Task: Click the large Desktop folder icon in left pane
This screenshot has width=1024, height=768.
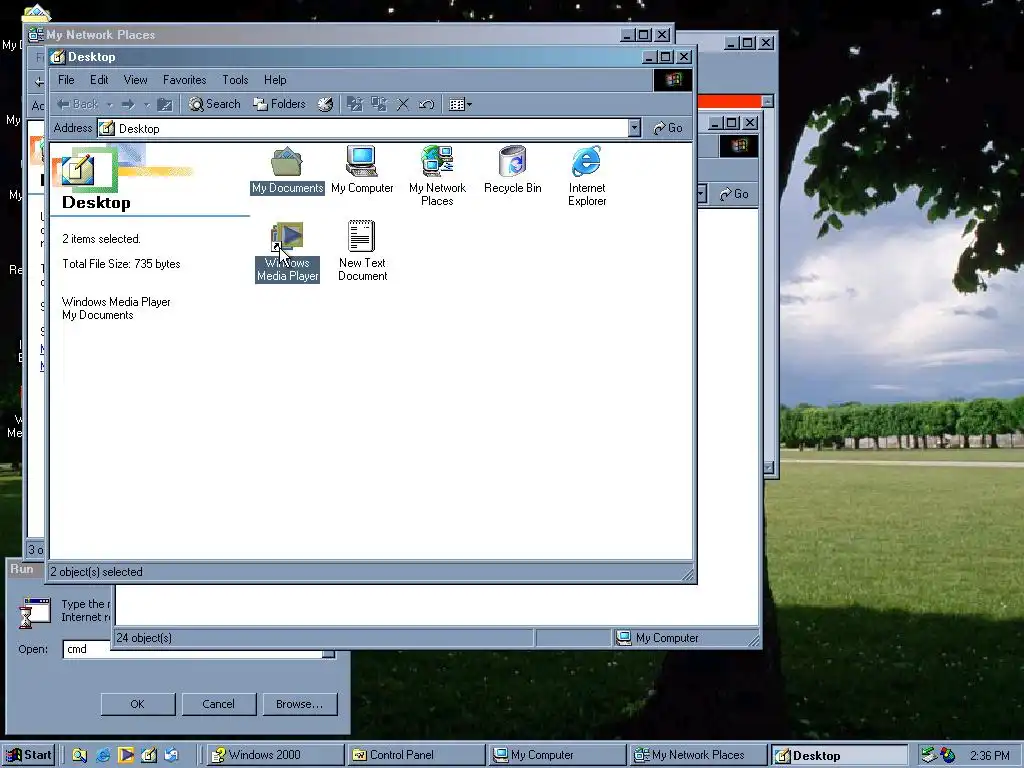Action: point(78,170)
